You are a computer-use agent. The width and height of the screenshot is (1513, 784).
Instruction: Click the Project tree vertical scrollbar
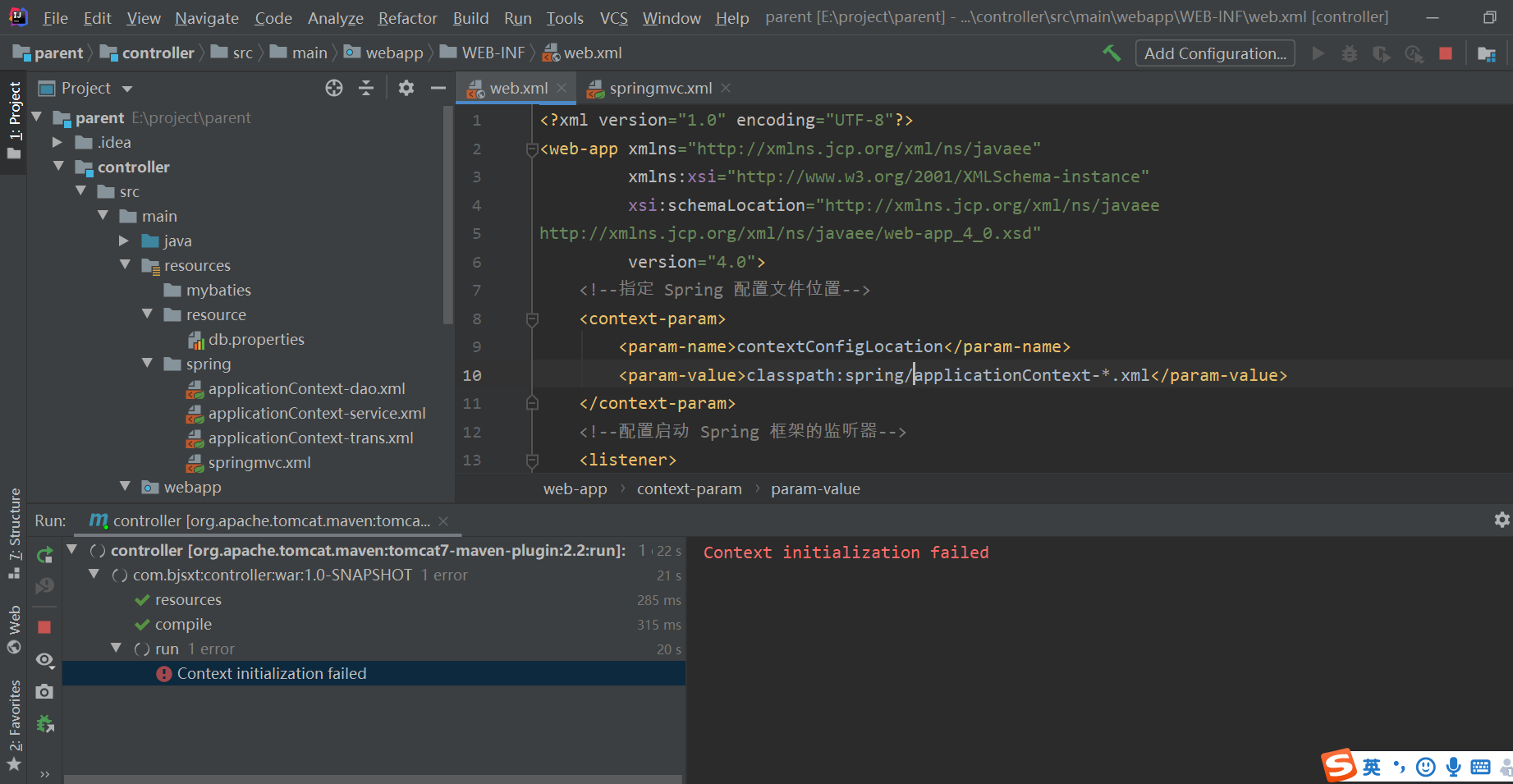447,215
